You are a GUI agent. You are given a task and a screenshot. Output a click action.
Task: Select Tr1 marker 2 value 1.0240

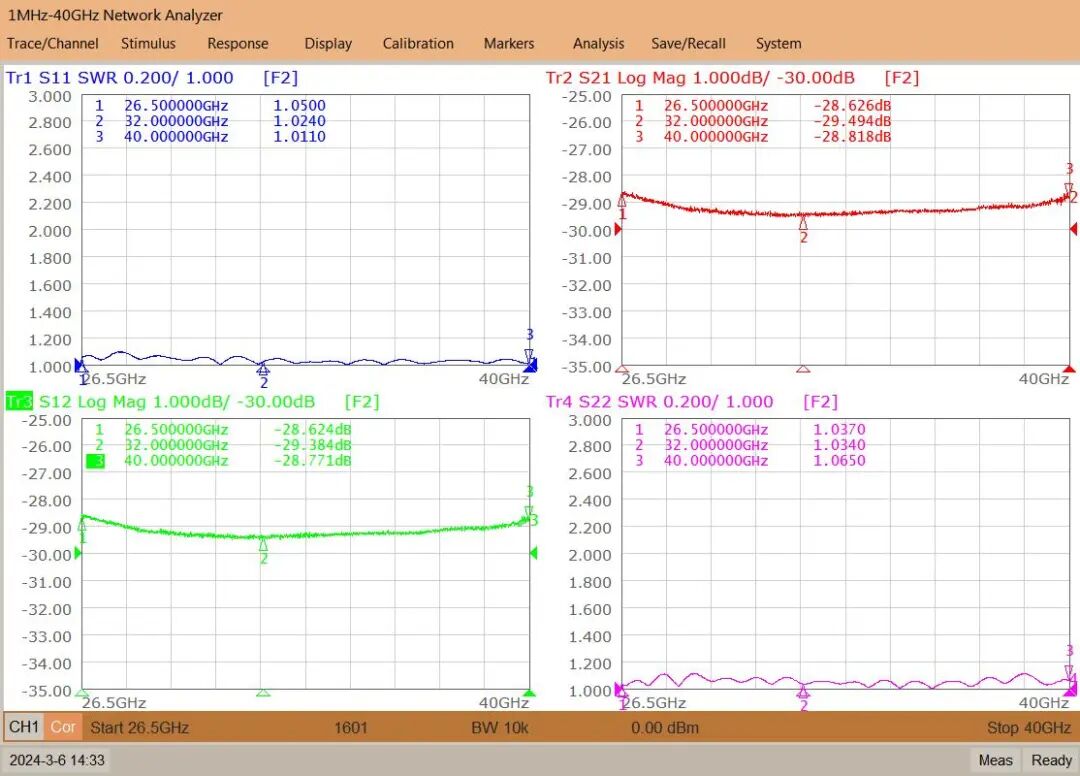[299, 120]
